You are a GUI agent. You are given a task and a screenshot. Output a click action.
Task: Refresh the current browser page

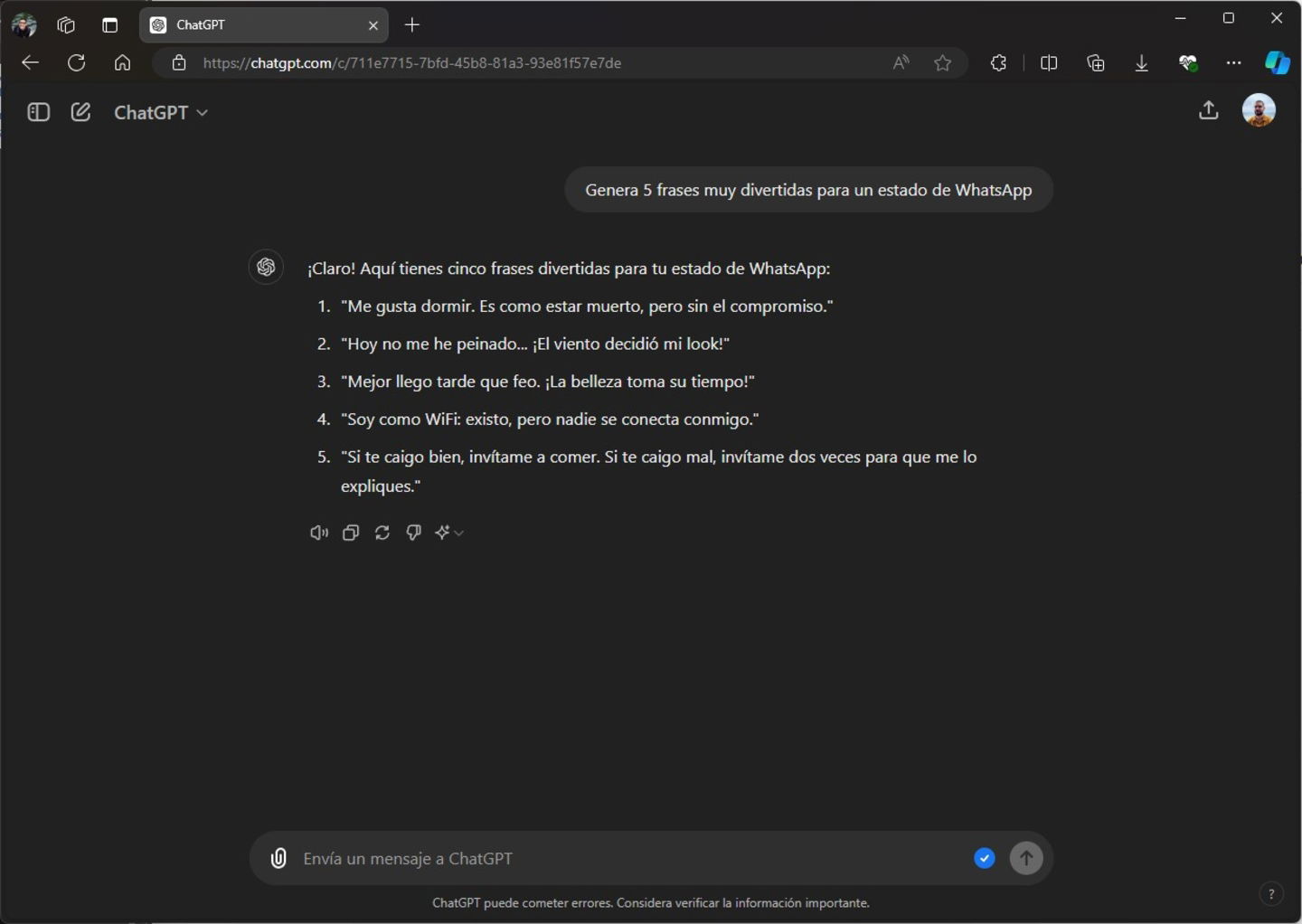pos(77,62)
